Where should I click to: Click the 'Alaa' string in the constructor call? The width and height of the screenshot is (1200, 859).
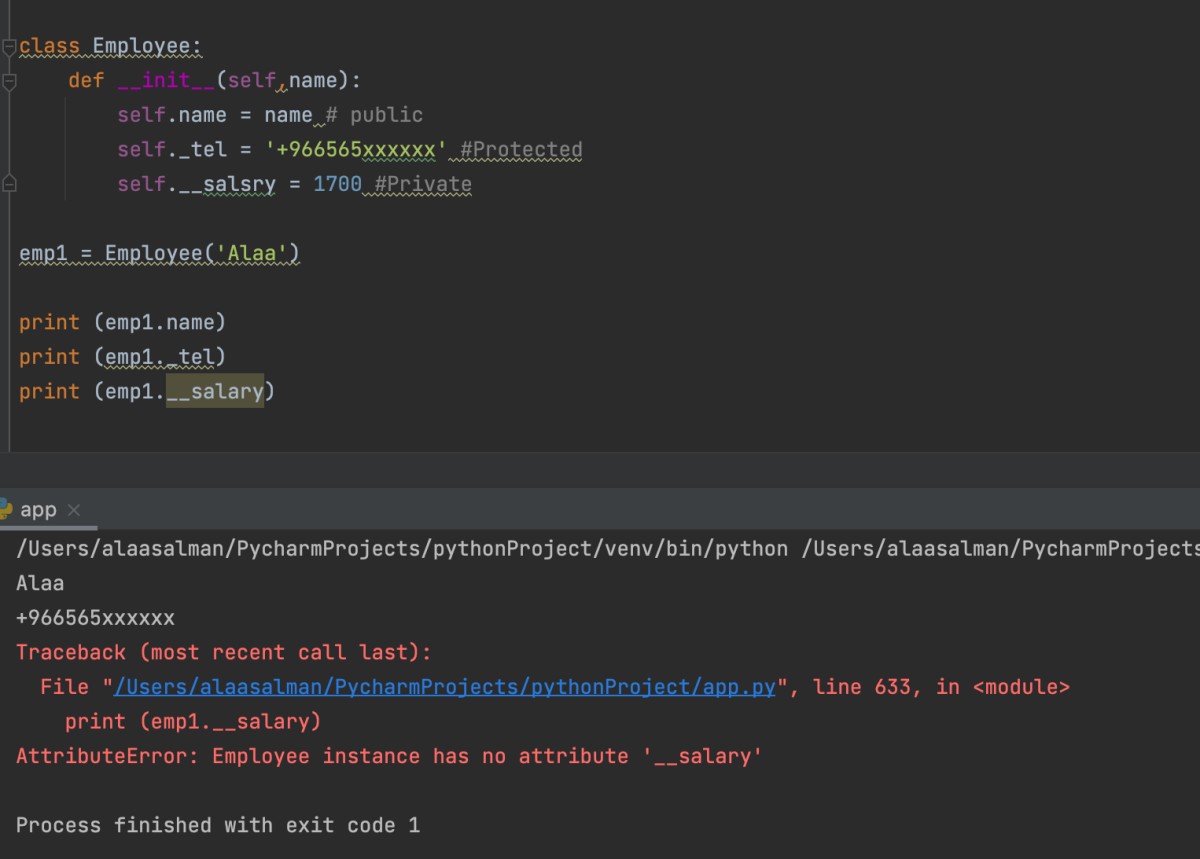coord(253,254)
